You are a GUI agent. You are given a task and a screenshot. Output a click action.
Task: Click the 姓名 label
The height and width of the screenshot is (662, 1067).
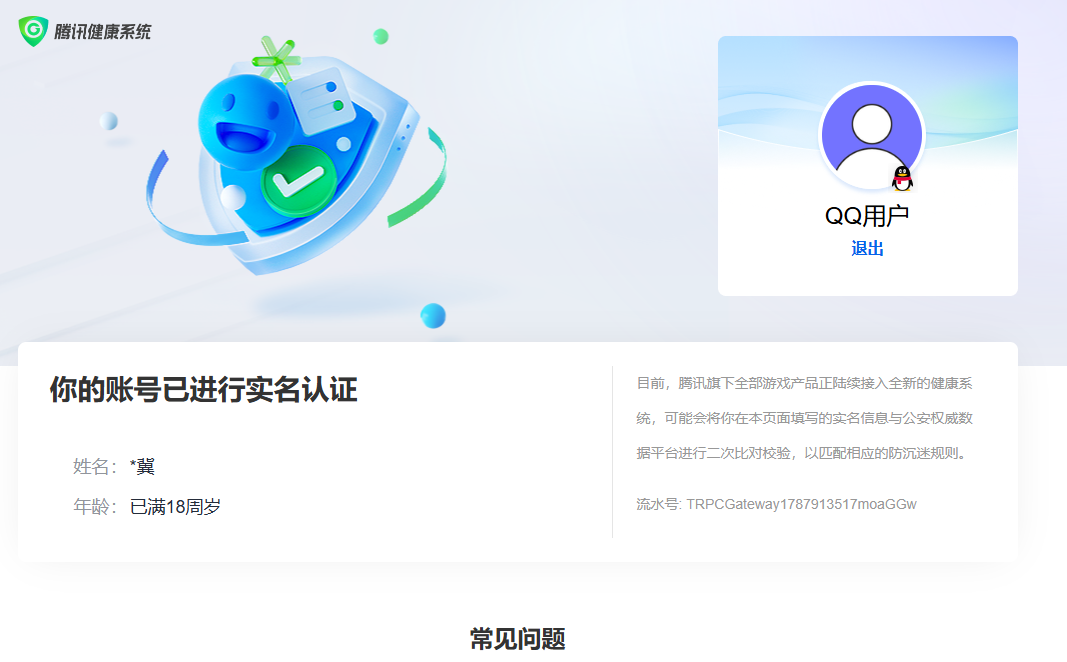click(95, 467)
